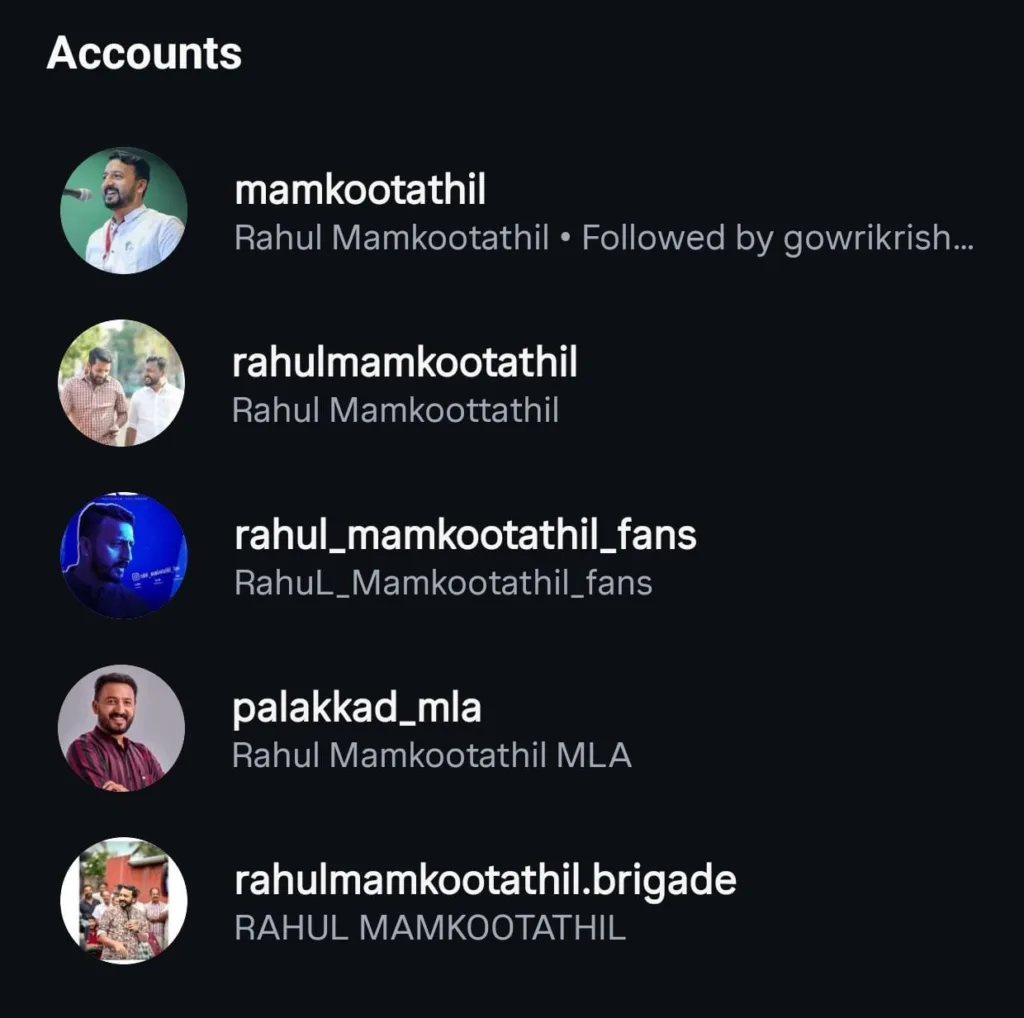Open the rahul_mamkootathil_fans blue profile photo
This screenshot has height=1018, width=1024.
[123, 555]
